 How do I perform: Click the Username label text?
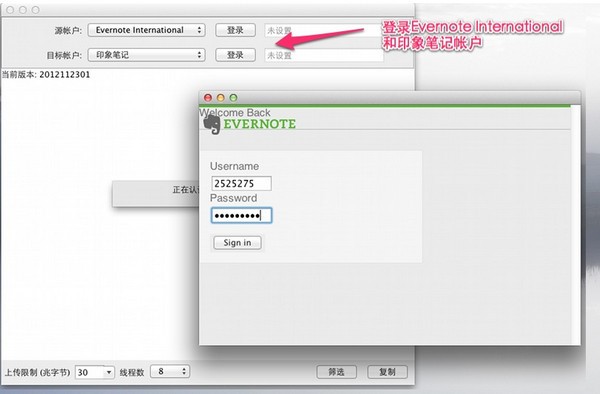[x=234, y=166]
